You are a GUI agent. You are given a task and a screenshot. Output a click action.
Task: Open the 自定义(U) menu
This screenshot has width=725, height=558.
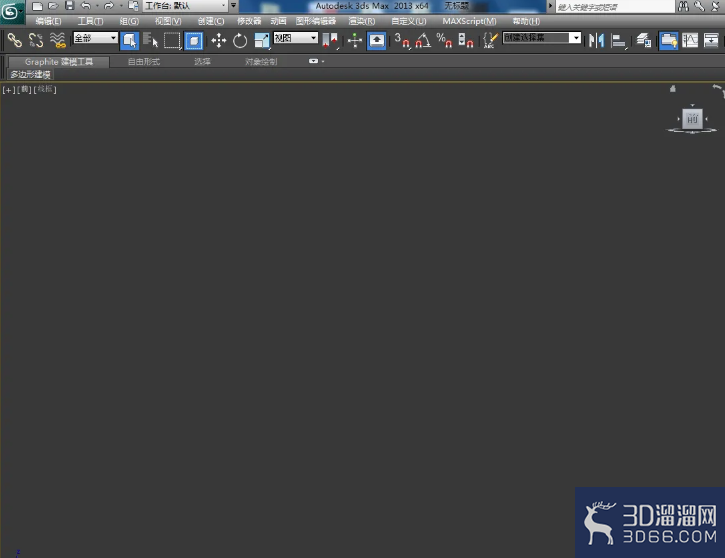[x=409, y=21]
